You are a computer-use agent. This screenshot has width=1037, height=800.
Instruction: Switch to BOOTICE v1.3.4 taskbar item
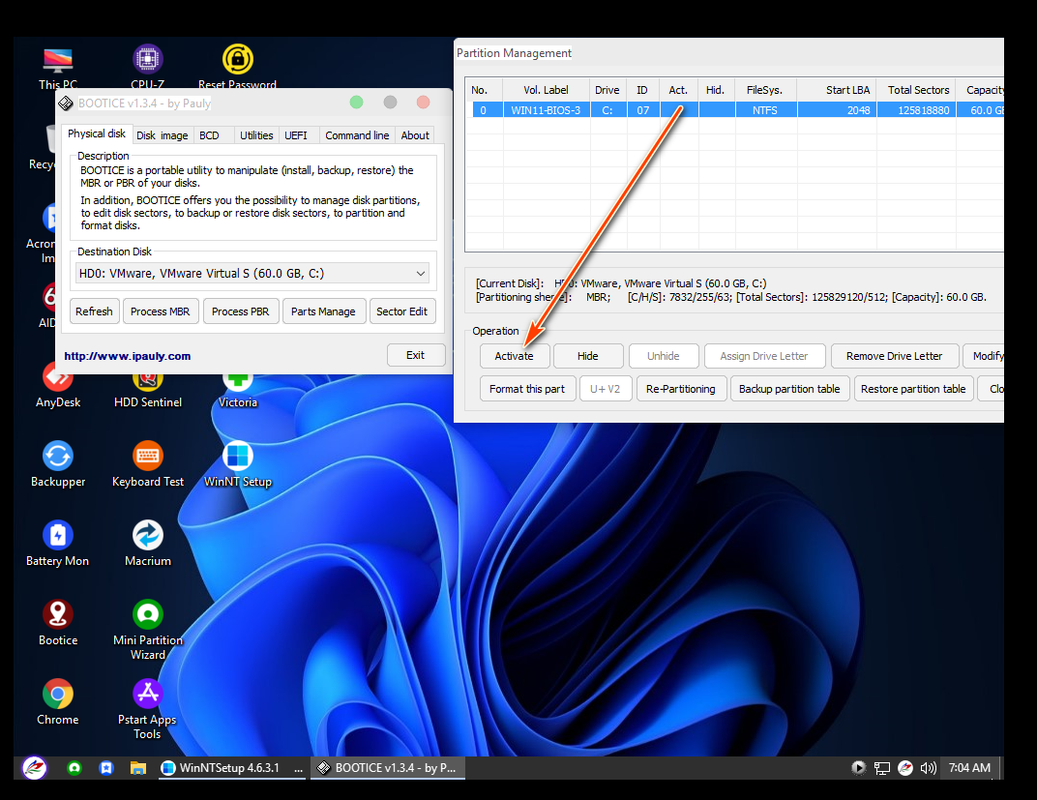point(388,768)
